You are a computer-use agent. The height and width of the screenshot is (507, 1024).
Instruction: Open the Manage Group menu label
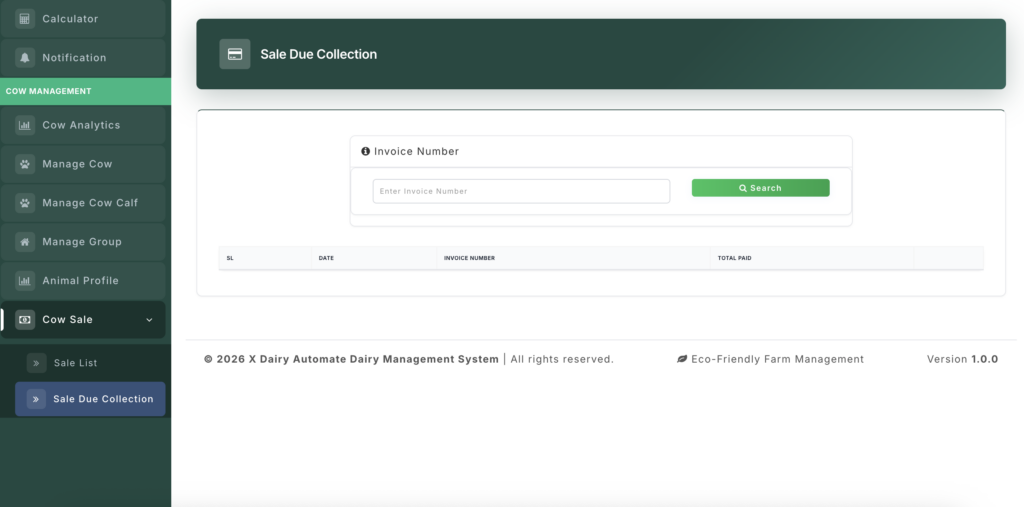[x=82, y=242]
